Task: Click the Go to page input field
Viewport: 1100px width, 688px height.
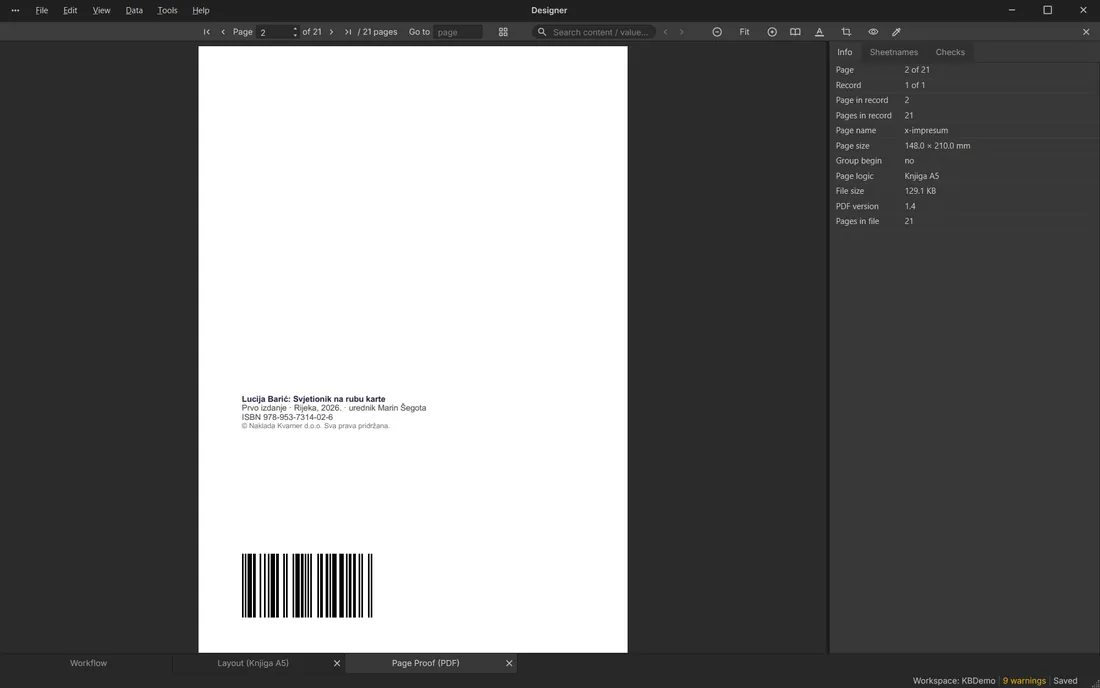Action: click(457, 32)
